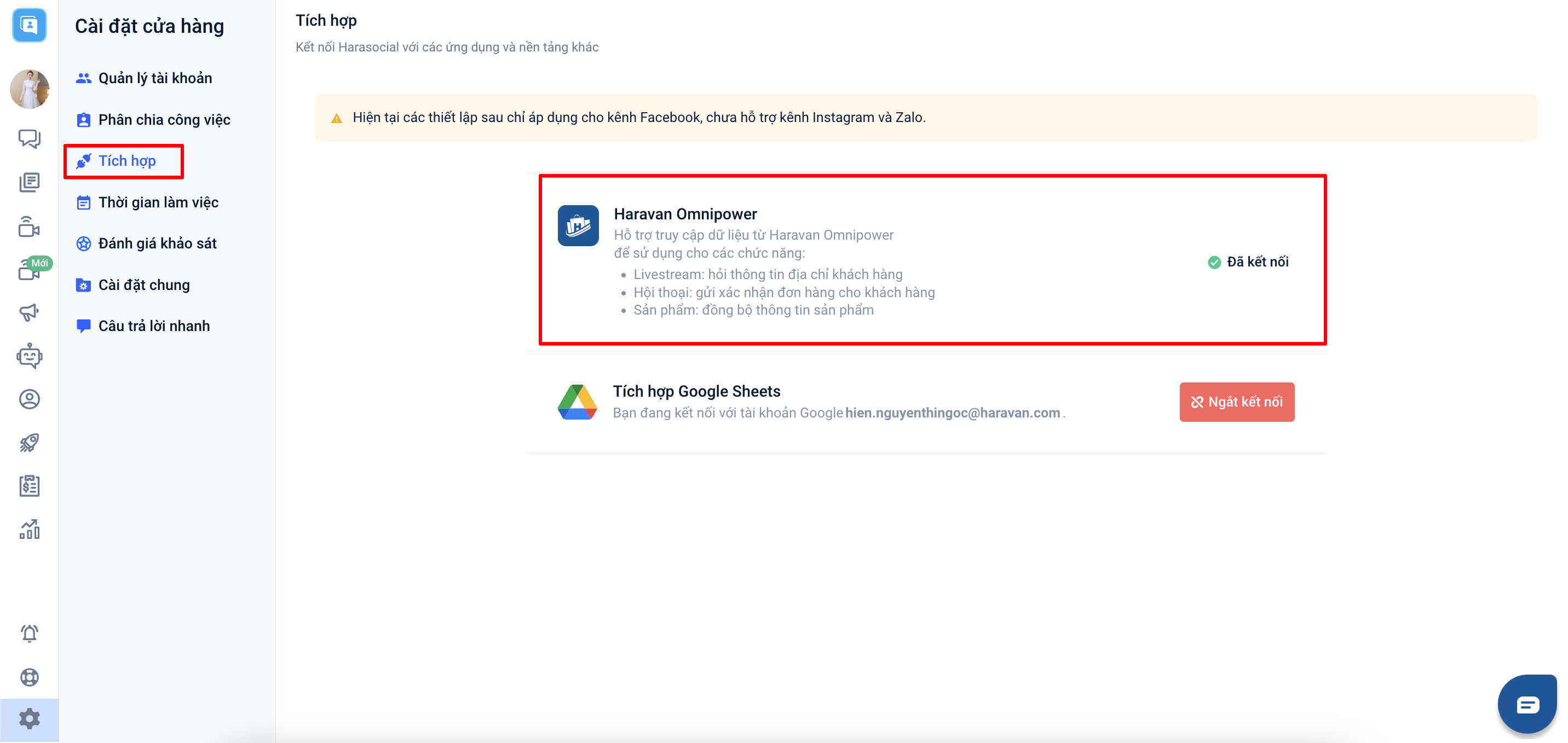Open the livestream camera icon
Image resolution: width=1568 pixels, height=743 pixels.
29,227
